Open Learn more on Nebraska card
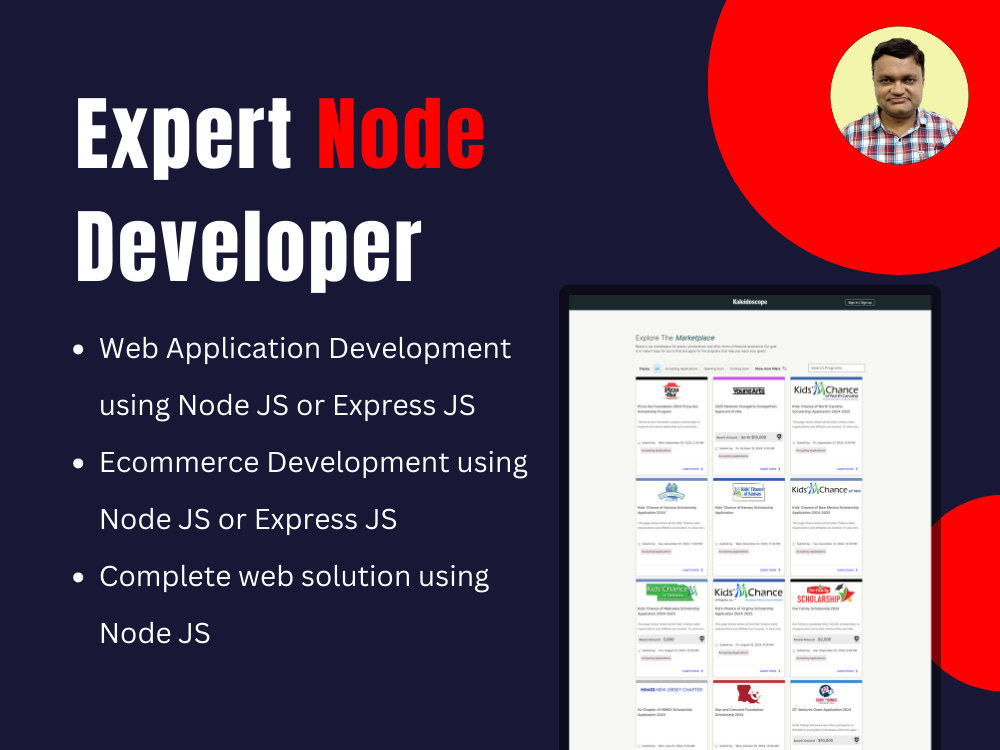 pos(693,671)
